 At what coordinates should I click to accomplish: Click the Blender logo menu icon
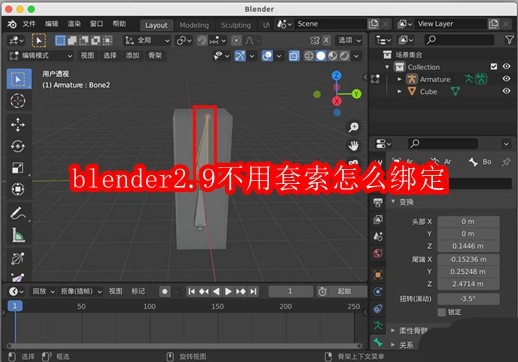[x=12, y=24]
